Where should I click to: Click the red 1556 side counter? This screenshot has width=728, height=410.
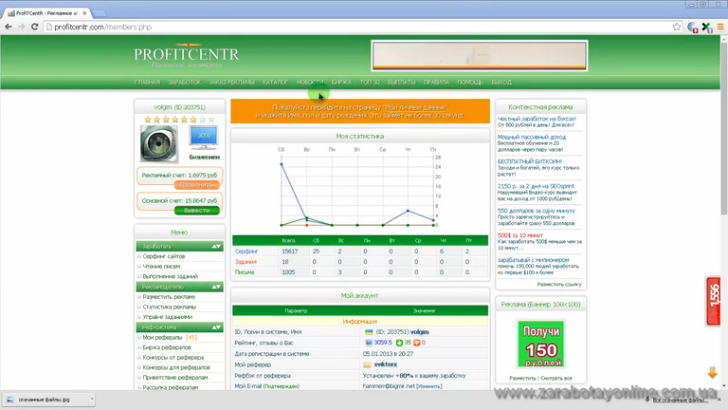pos(714,301)
